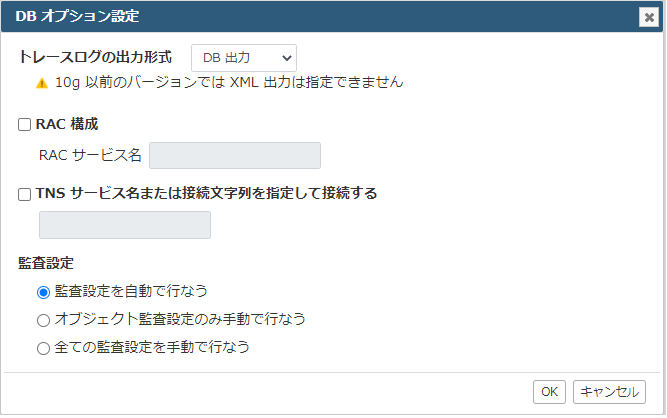667x418 pixels.
Task: Click the yellow warning triangle icon
Action: pos(42,83)
